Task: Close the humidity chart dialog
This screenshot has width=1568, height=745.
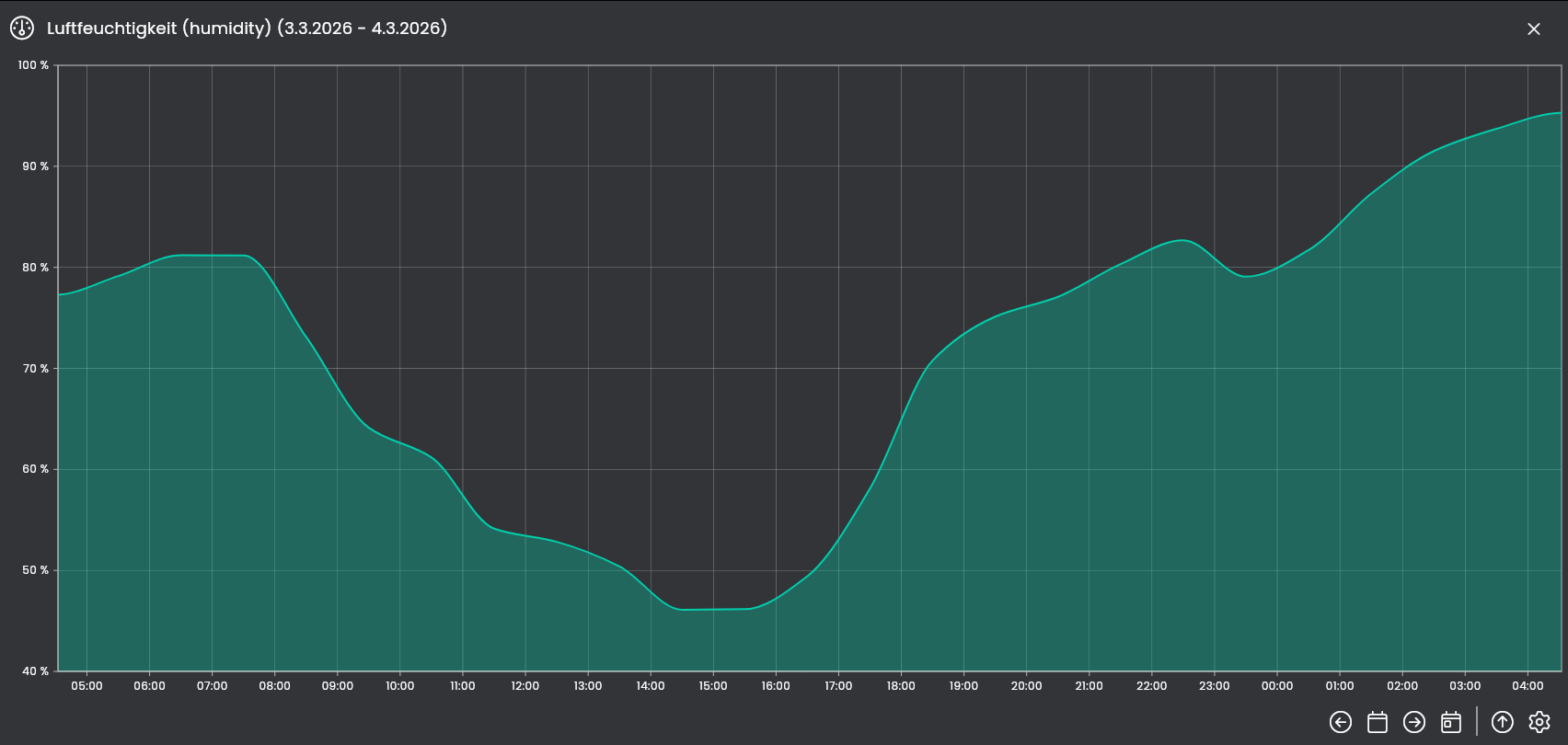Action: (1534, 29)
